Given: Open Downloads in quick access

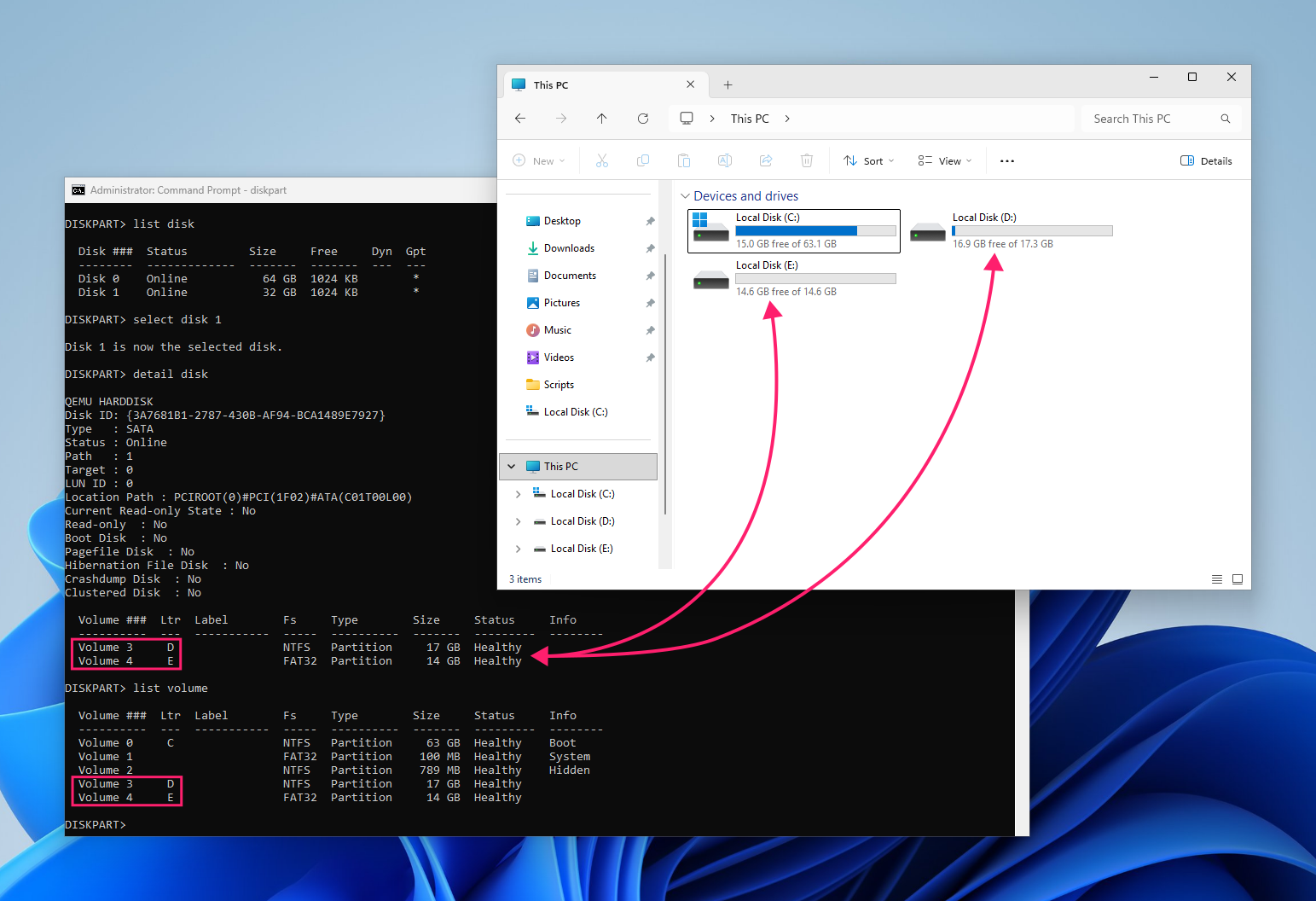Looking at the screenshot, I should pyautogui.click(x=569, y=248).
